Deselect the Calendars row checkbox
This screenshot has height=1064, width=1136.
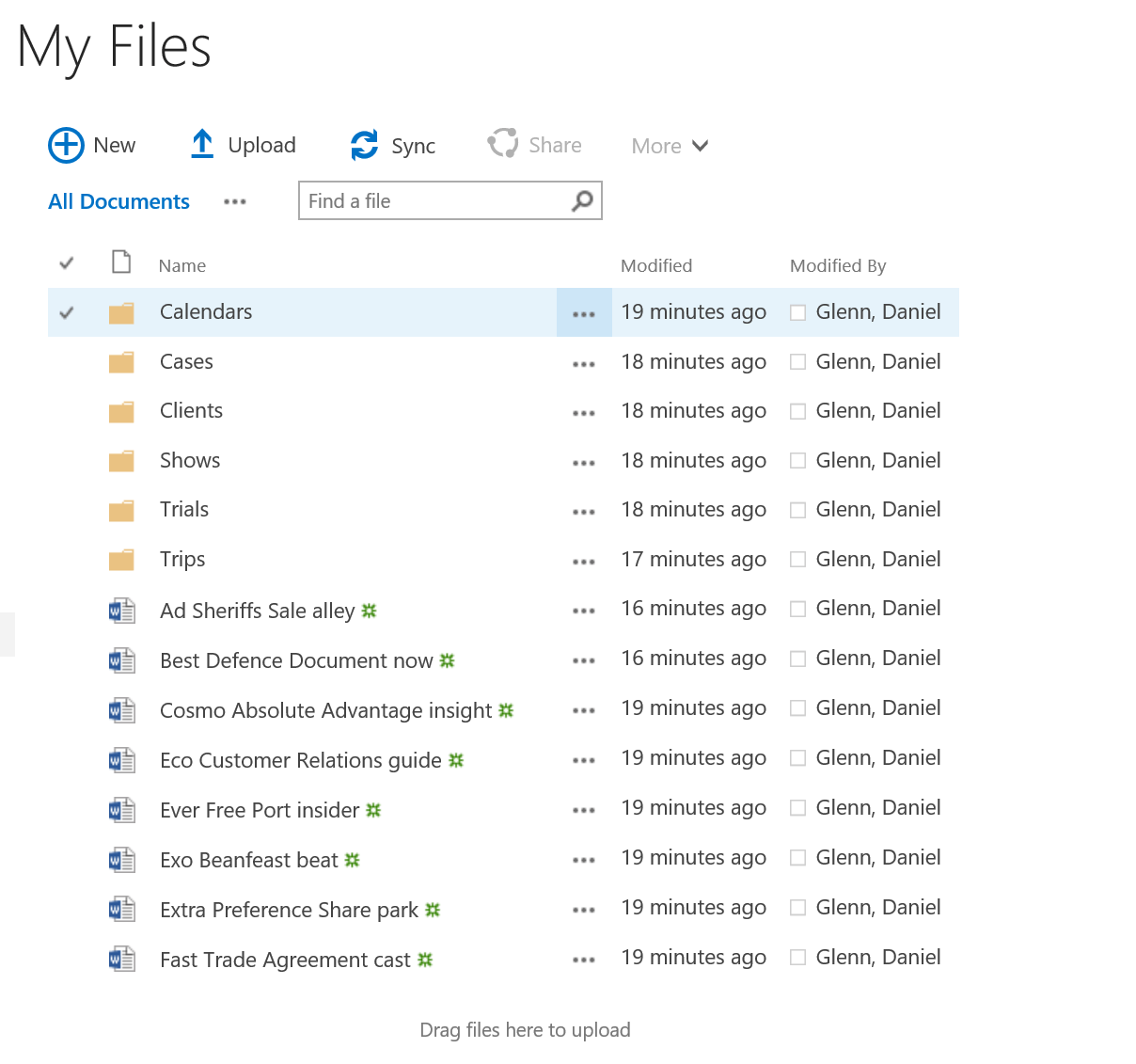point(66,311)
